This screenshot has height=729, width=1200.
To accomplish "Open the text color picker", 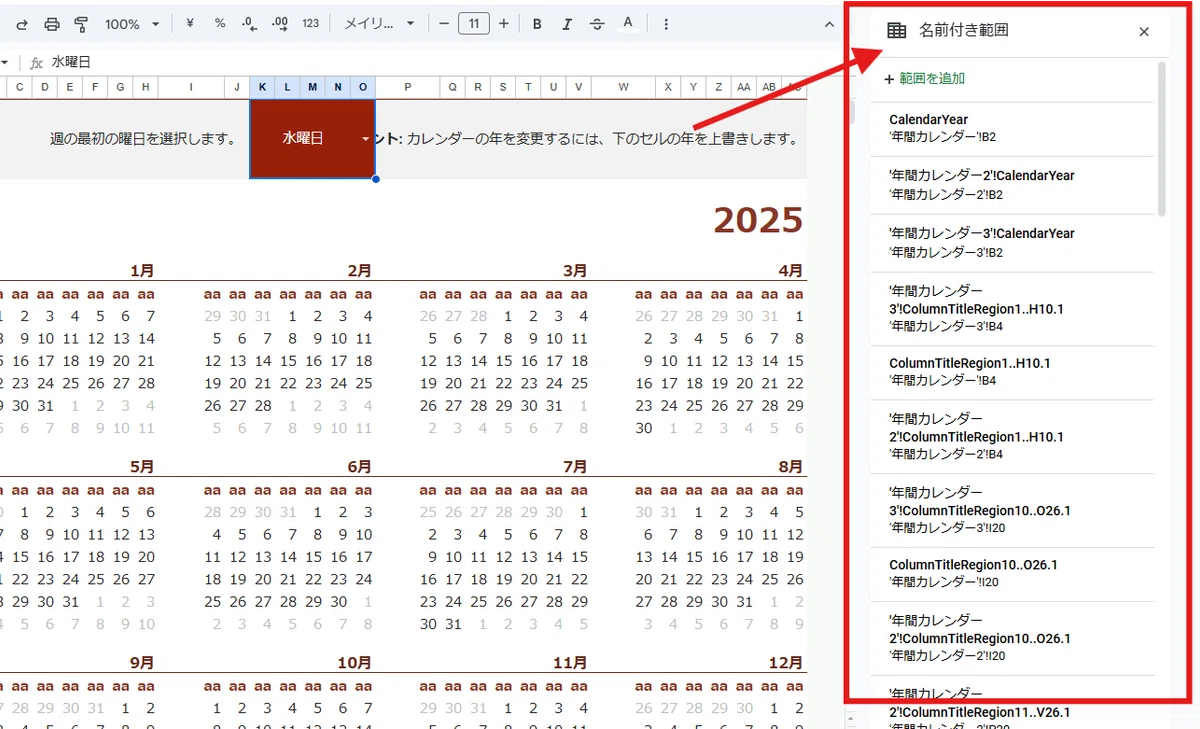I will coord(628,23).
